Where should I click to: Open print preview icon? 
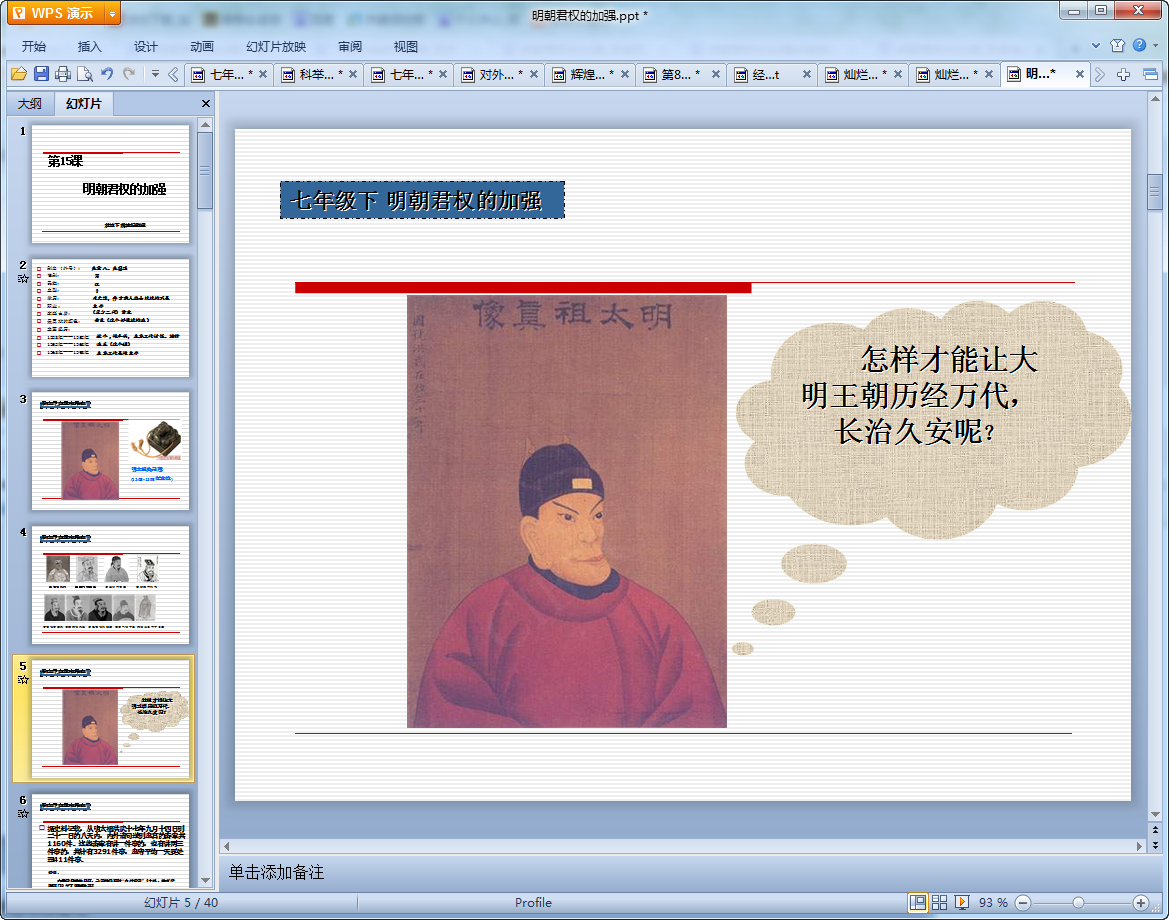coord(85,74)
